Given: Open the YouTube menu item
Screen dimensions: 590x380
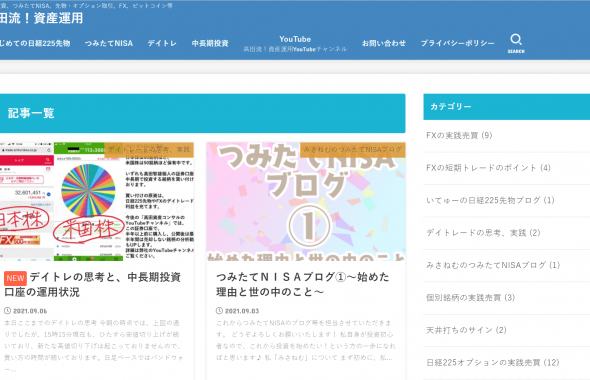Looking at the screenshot, I should tap(295, 43).
